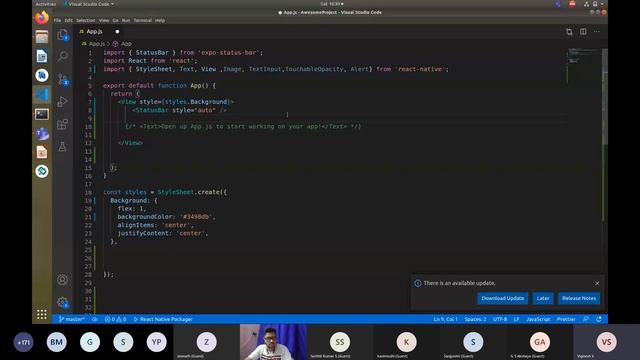
Task: Click the editor vertical scrollbar
Action: click(x=605, y=97)
